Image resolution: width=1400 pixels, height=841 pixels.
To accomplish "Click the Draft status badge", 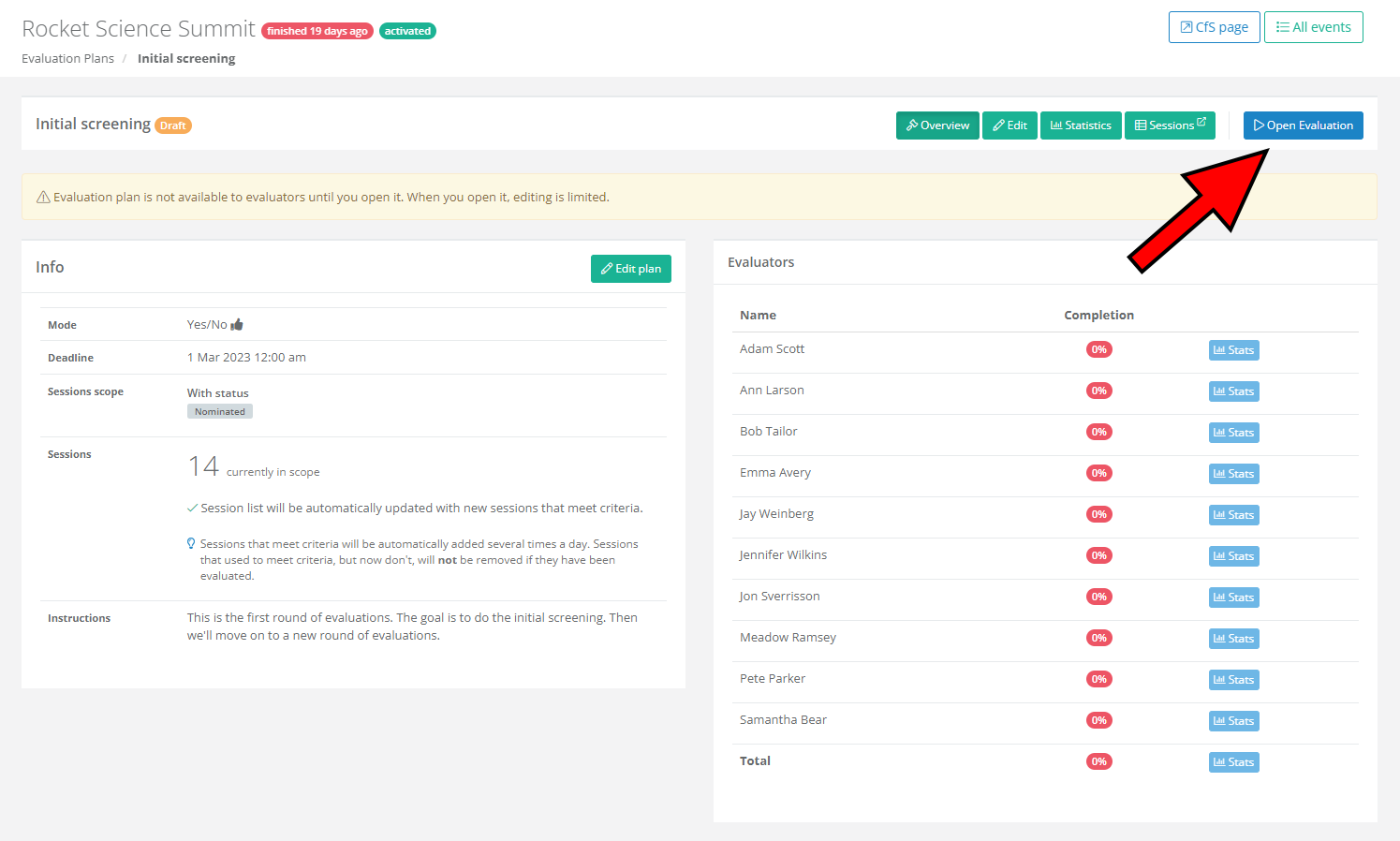I will tap(172, 125).
